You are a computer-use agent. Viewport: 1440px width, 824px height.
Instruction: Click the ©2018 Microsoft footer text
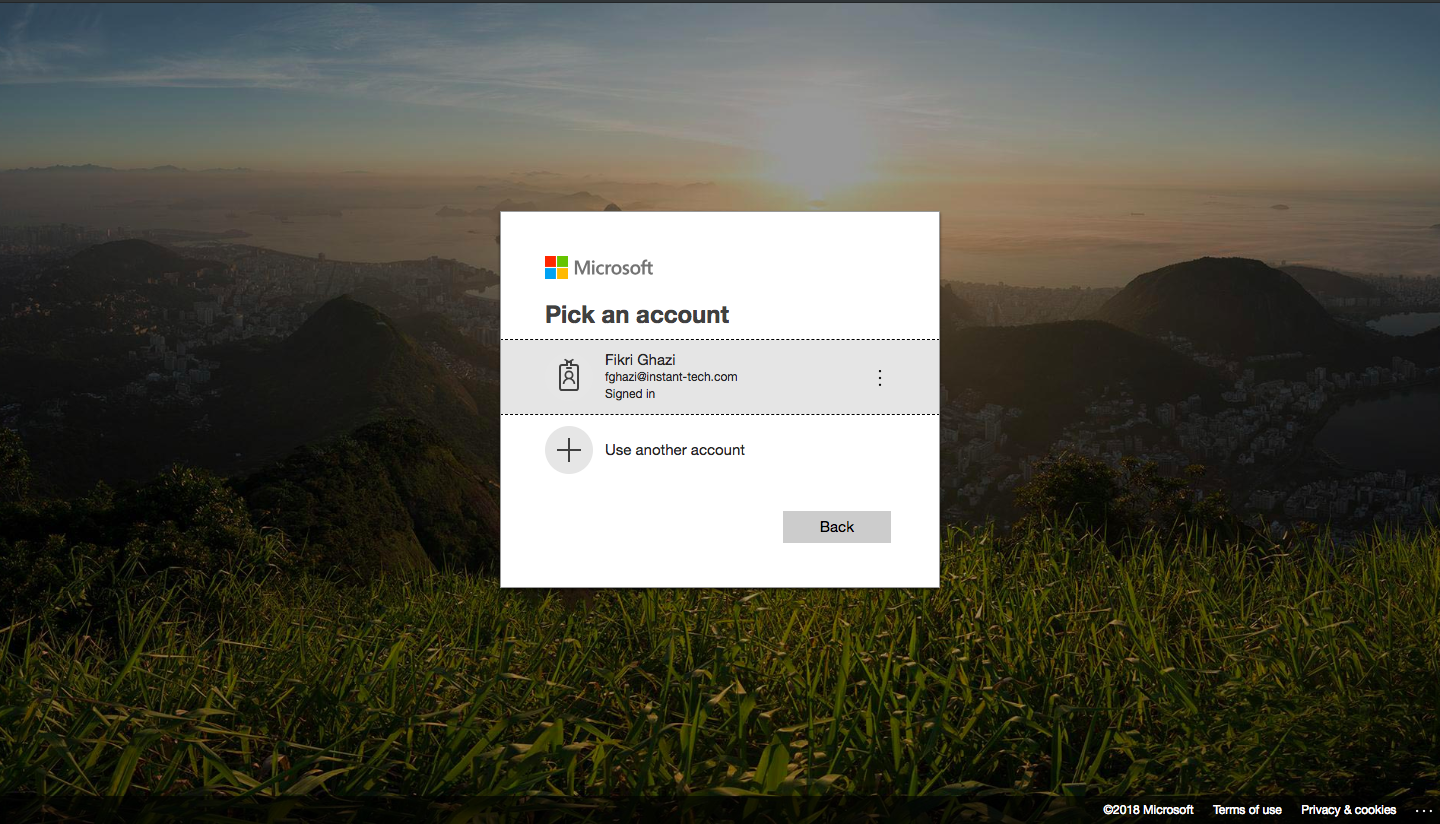click(x=1148, y=810)
